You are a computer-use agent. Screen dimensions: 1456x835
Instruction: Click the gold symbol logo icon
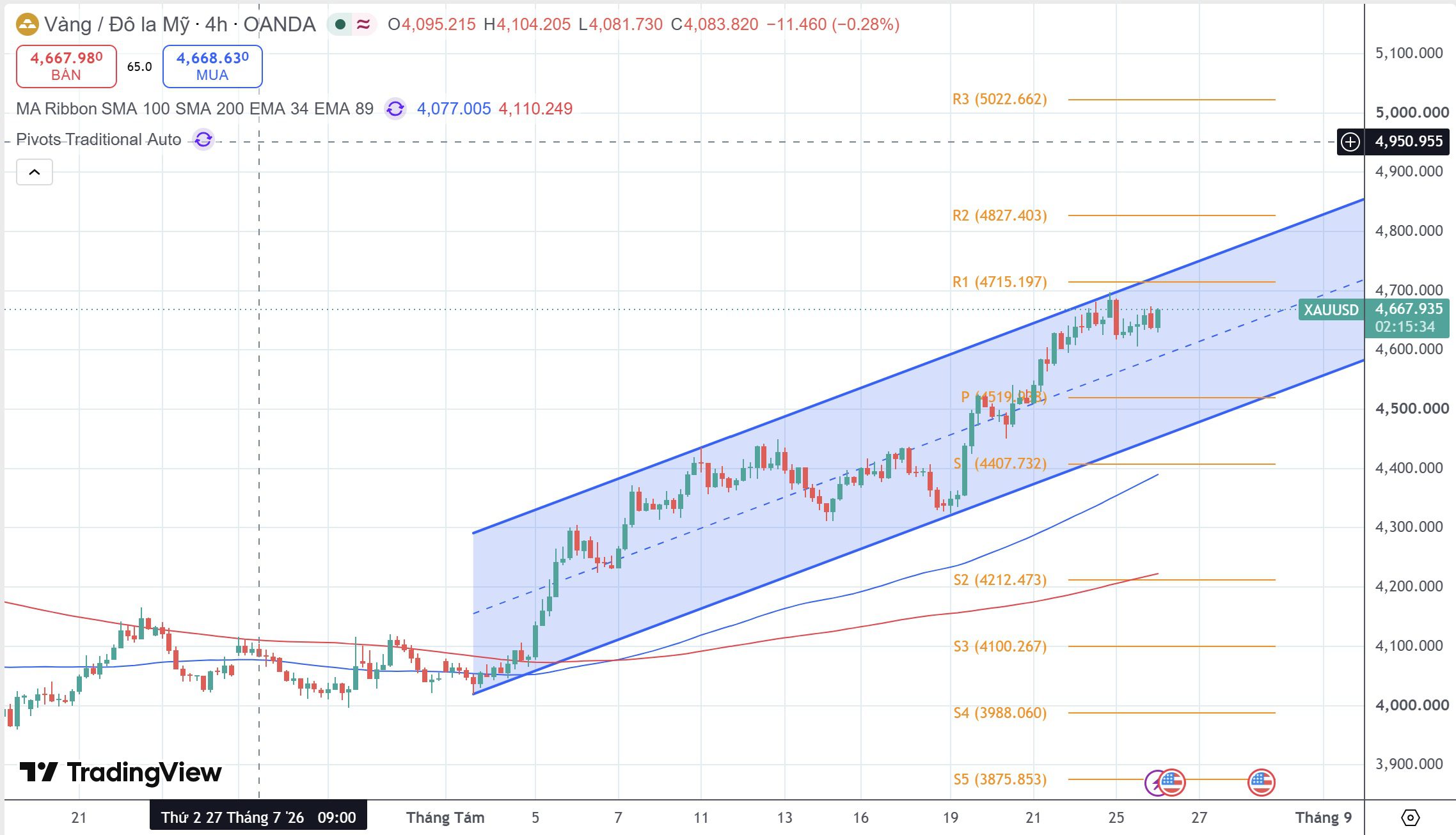point(27,25)
